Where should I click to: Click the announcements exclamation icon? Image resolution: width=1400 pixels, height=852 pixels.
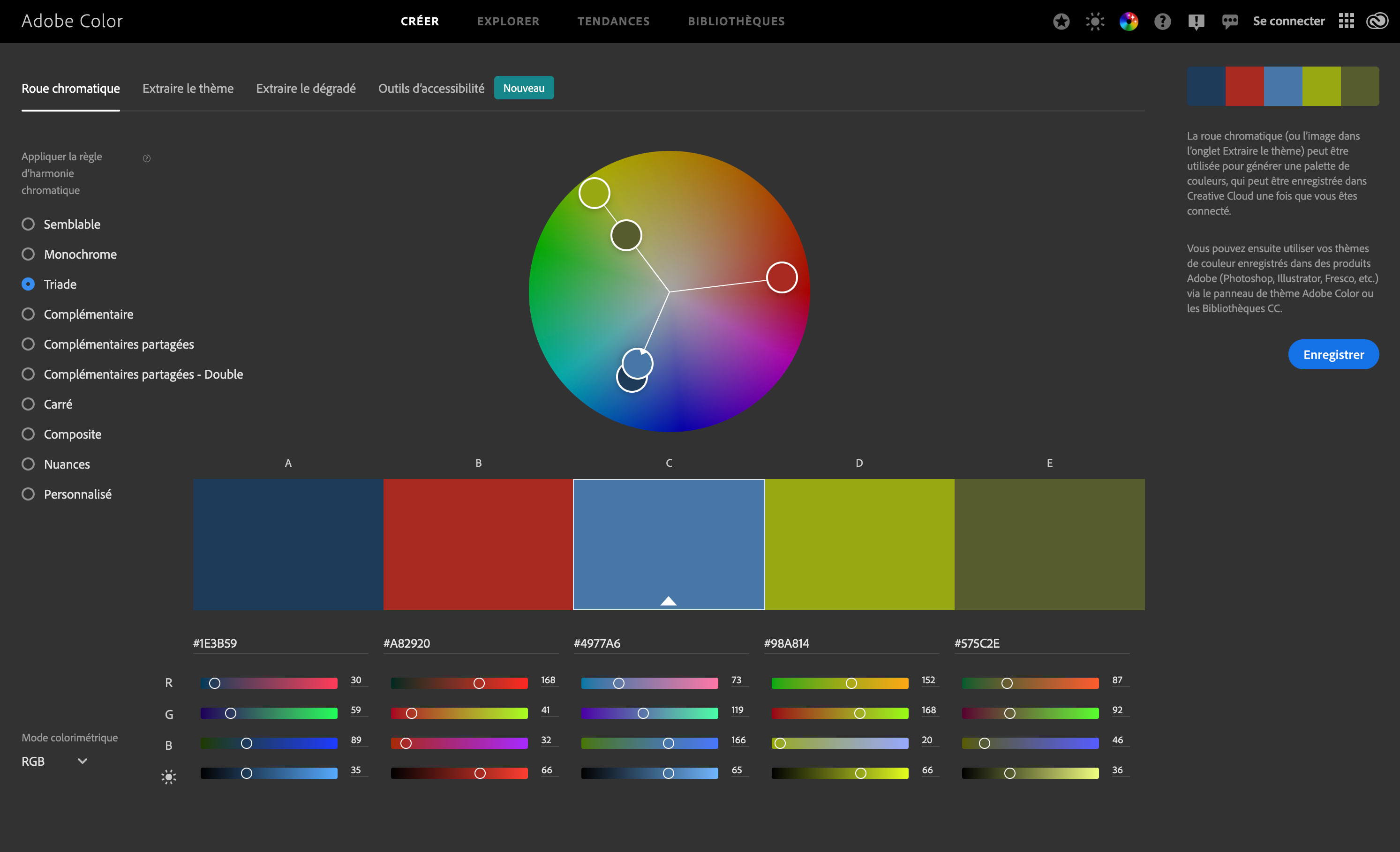point(1196,21)
